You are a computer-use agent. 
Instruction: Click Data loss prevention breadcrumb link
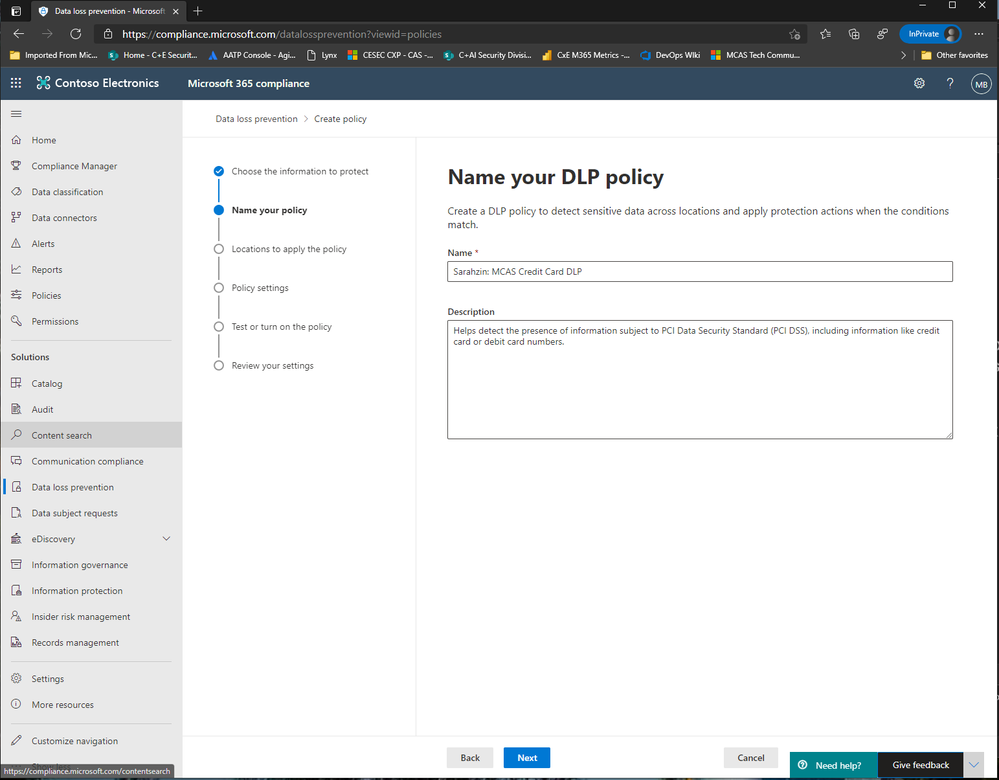pyautogui.click(x=256, y=119)
